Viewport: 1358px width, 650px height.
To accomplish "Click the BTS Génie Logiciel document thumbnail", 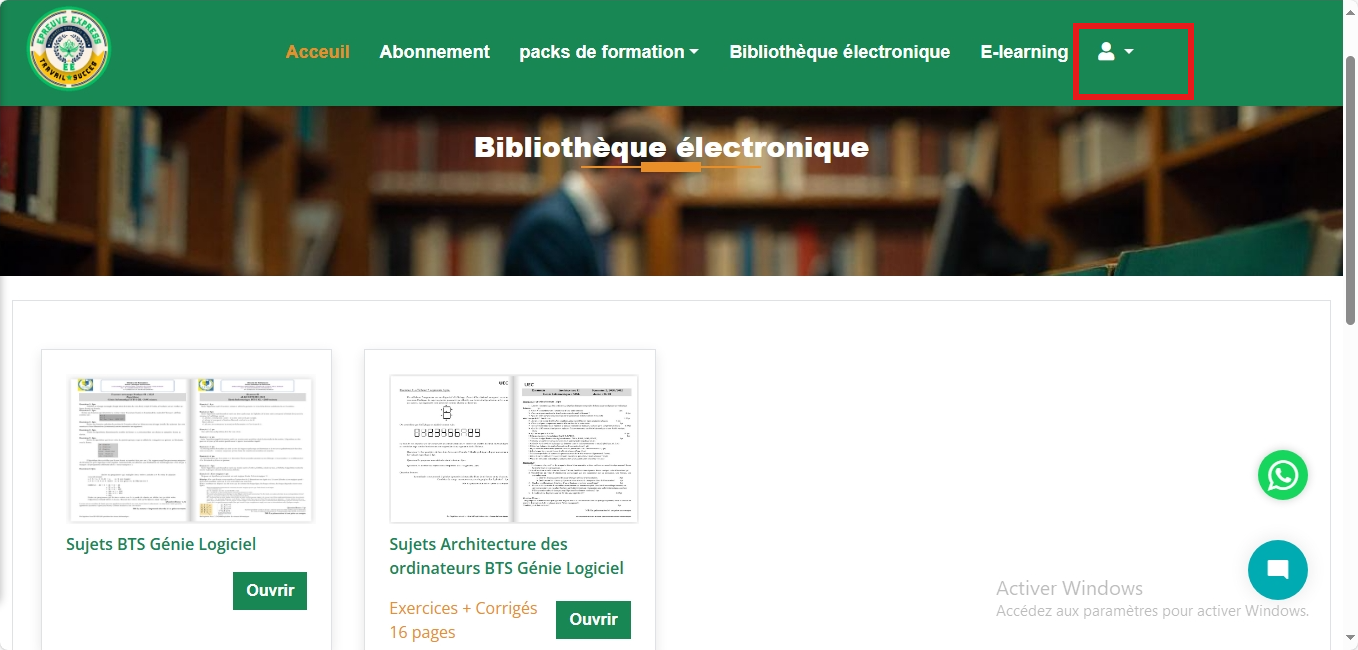I will (x=191, y=450).
